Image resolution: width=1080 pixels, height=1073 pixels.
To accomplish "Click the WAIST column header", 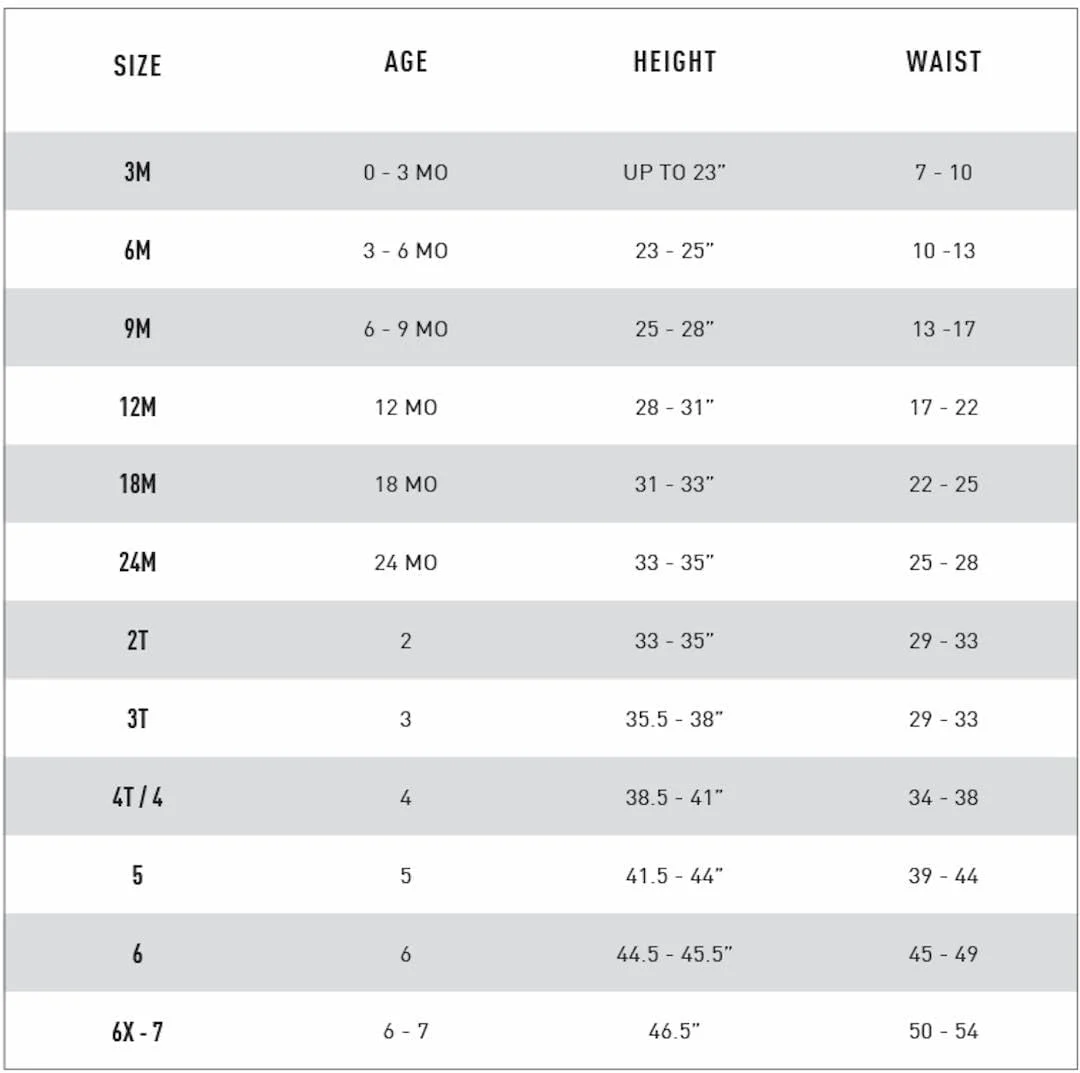I will pos(943,62).
